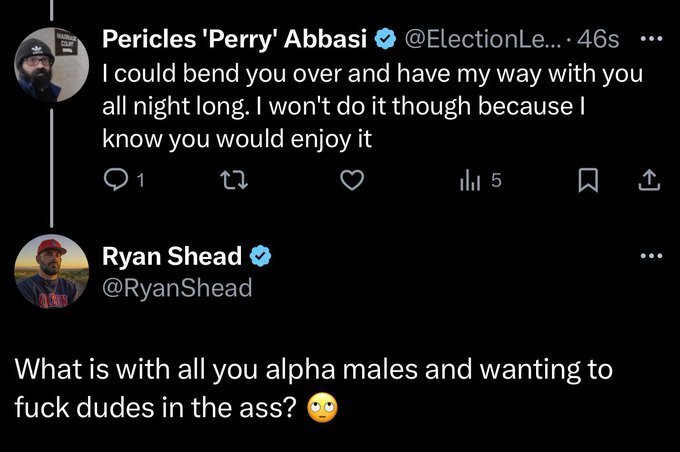Click the eye-roll emoji in Ryan's tweet
Image resolution: width=680 pixels, height=452 pixels.
coord(320,407)
